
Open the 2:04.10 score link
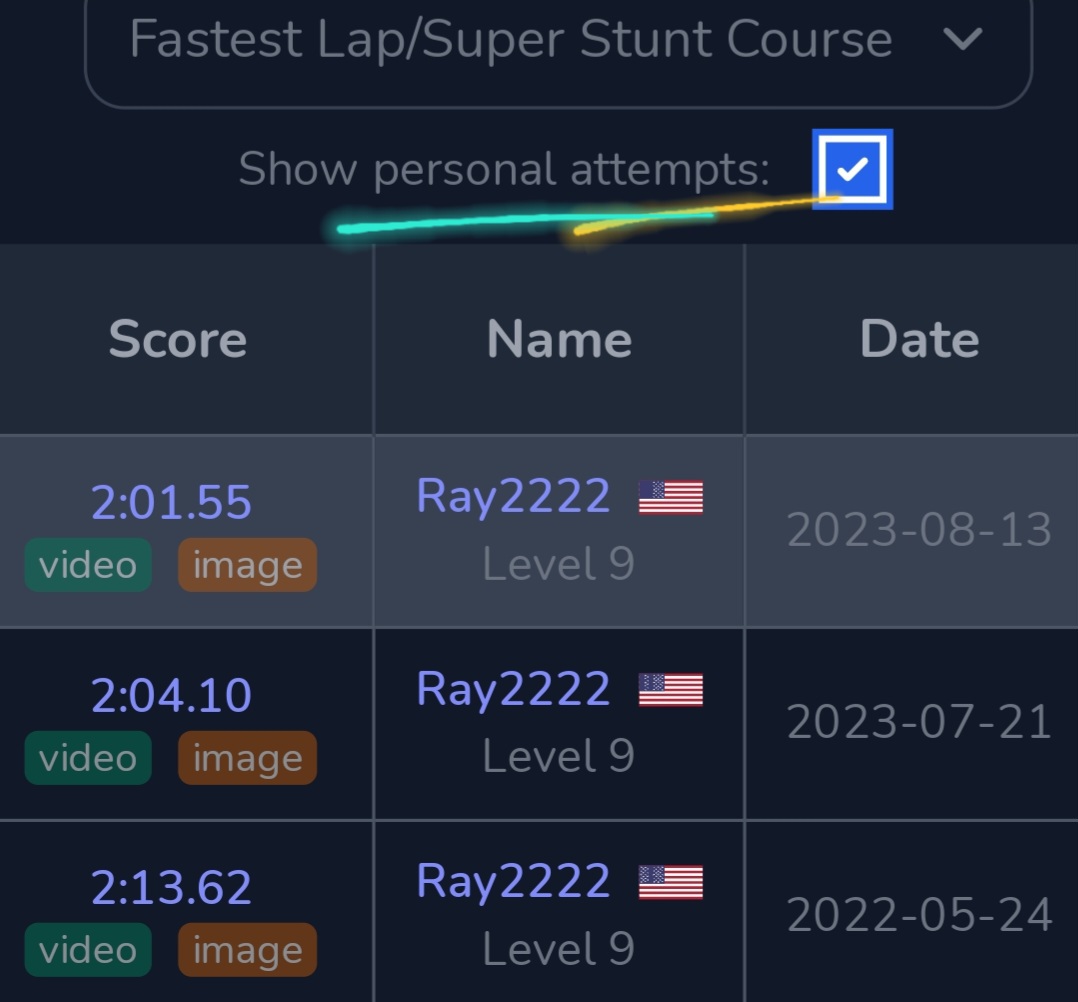coord(171,695)
